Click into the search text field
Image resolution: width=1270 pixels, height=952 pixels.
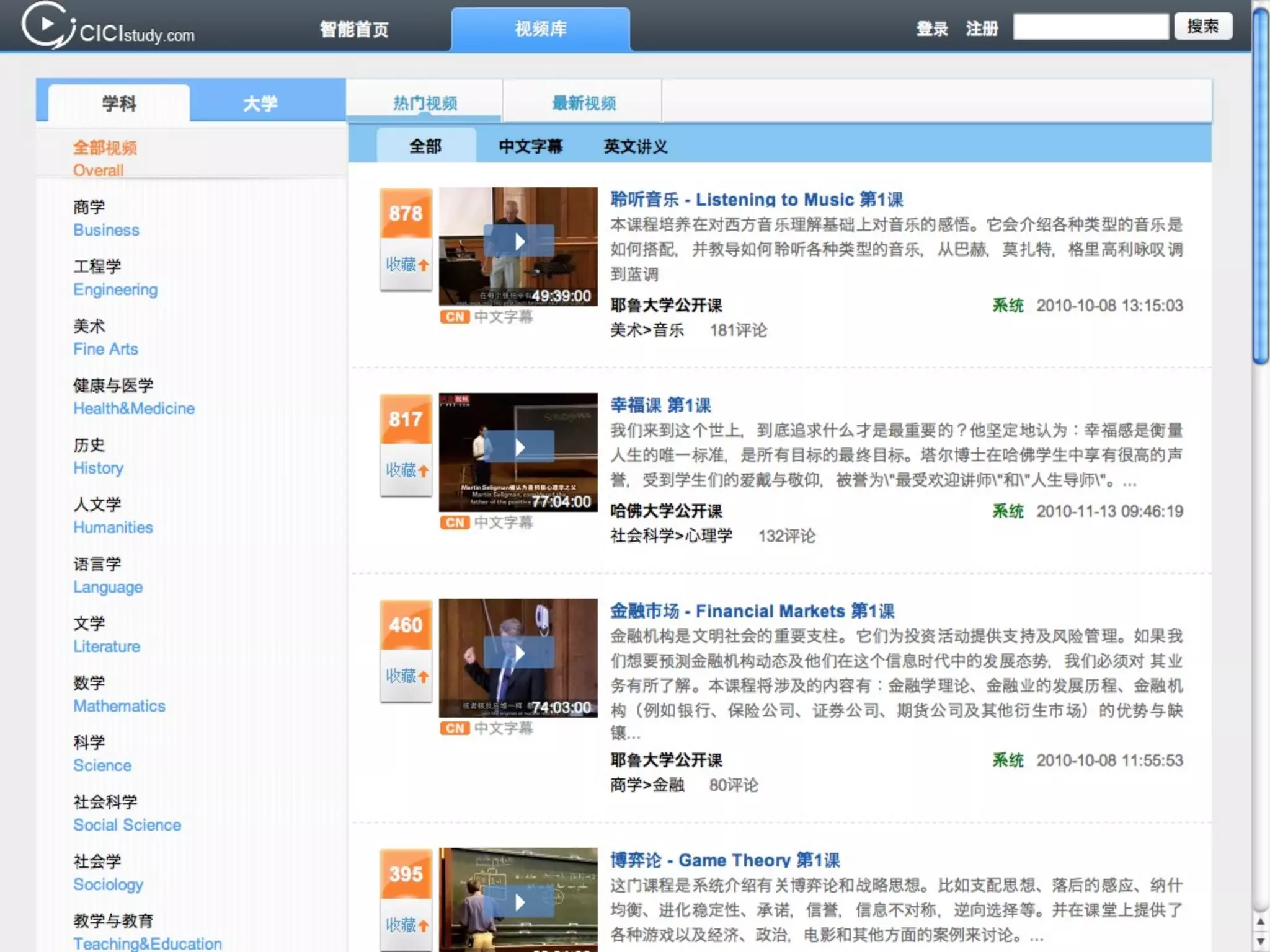coord(1090,27)
